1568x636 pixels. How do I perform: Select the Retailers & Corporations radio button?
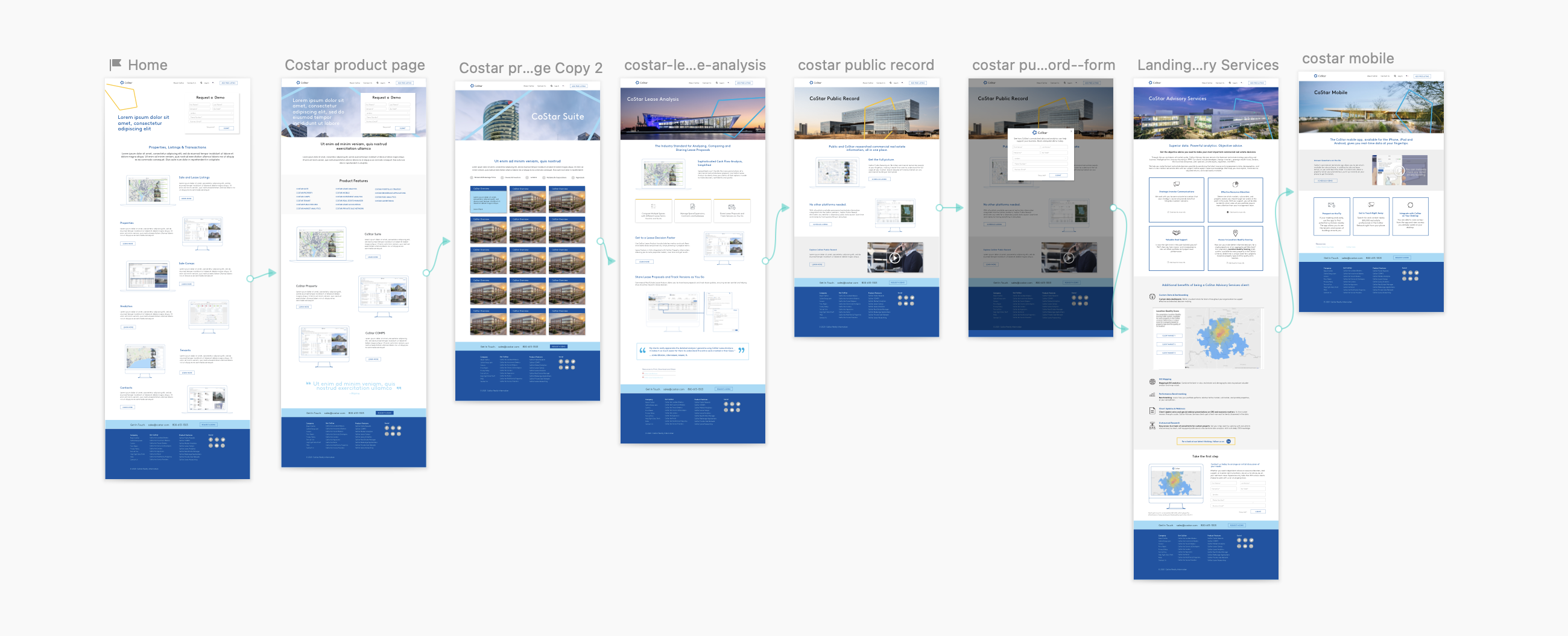(544, 177)
